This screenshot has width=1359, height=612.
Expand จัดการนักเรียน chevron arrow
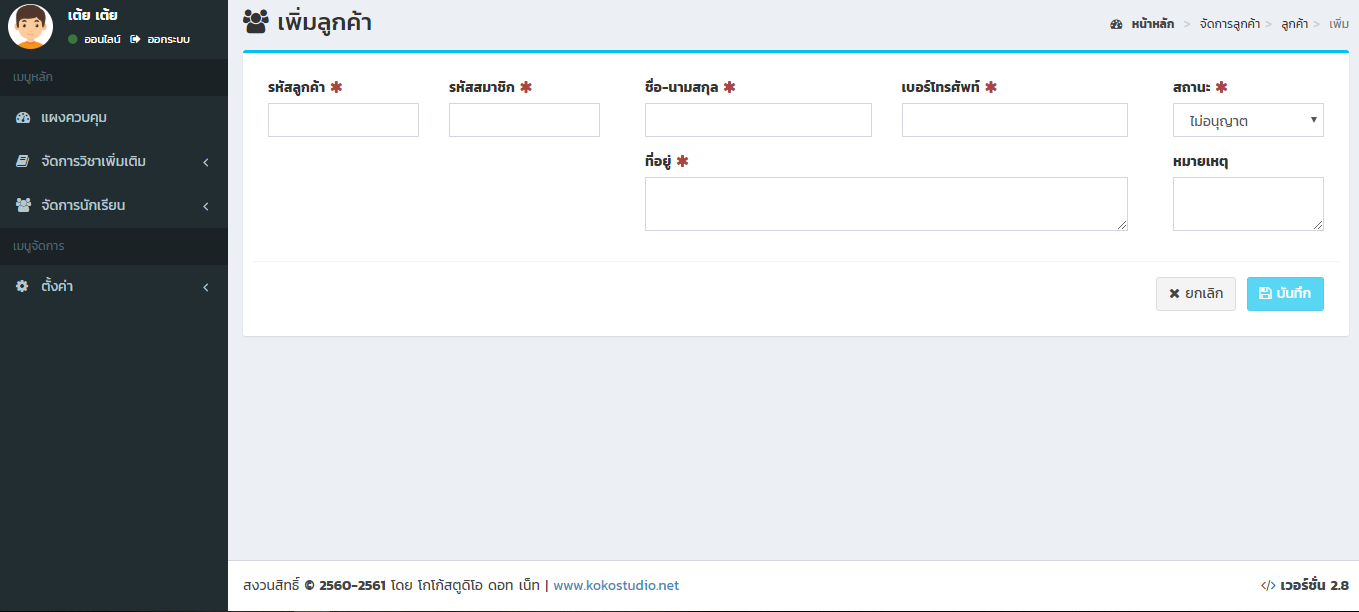pos(205,206)
